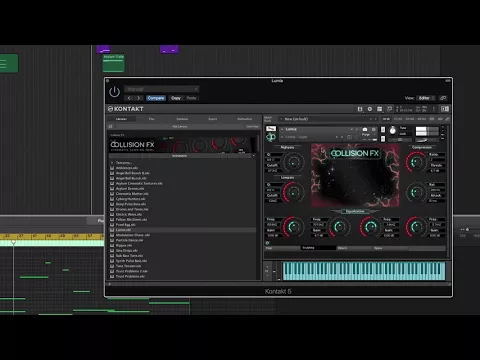
Task: Open the Manual preset dropdown
Action: [x=162, y=89]
